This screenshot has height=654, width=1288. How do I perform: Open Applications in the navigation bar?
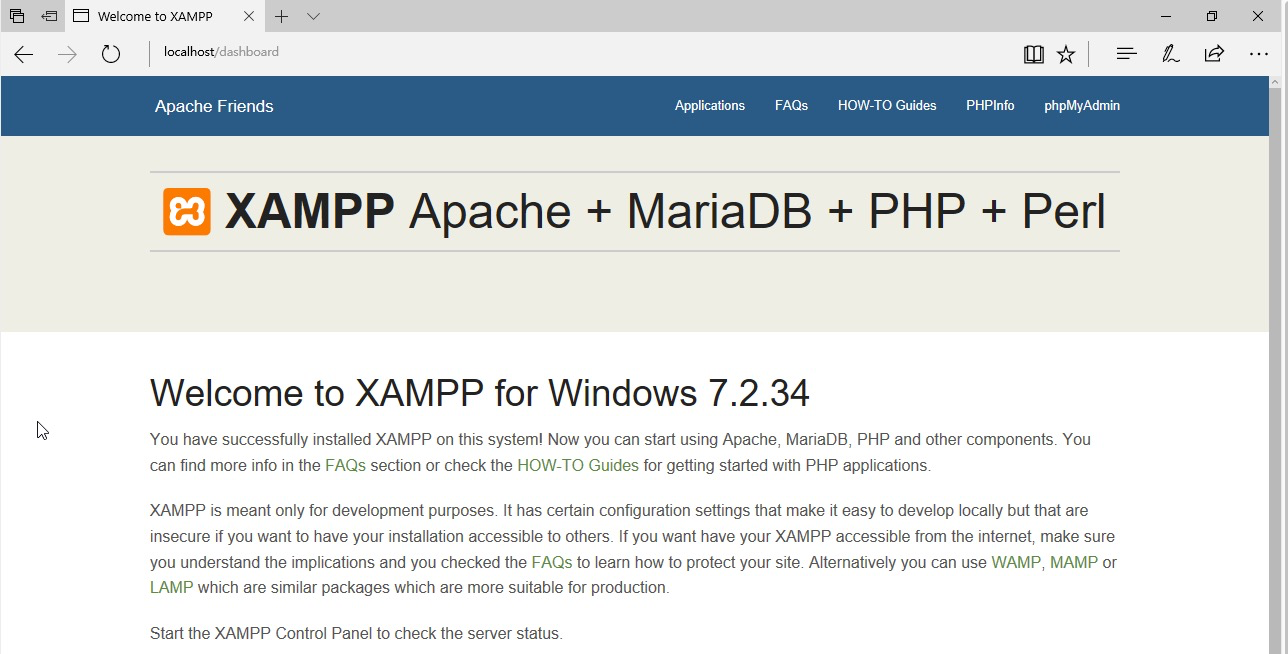tap(710, 105)
